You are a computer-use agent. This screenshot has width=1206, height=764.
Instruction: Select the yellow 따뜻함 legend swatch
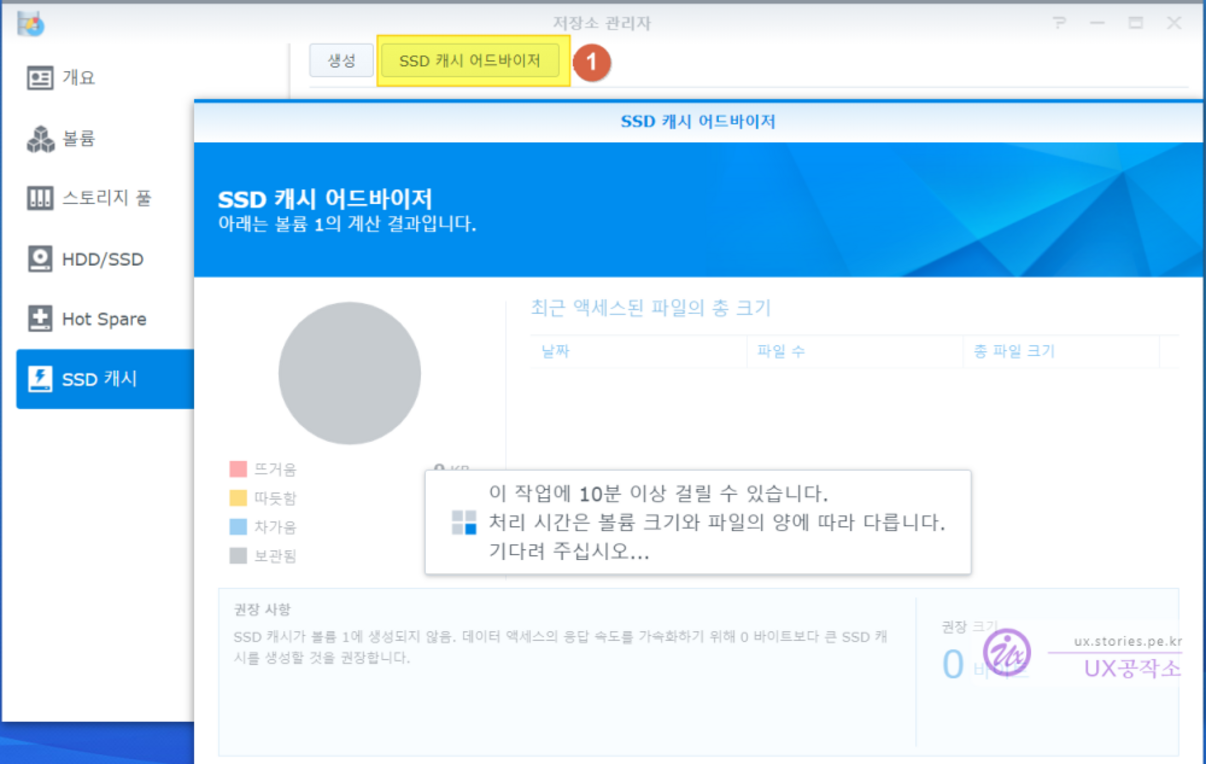pos(238,498)
